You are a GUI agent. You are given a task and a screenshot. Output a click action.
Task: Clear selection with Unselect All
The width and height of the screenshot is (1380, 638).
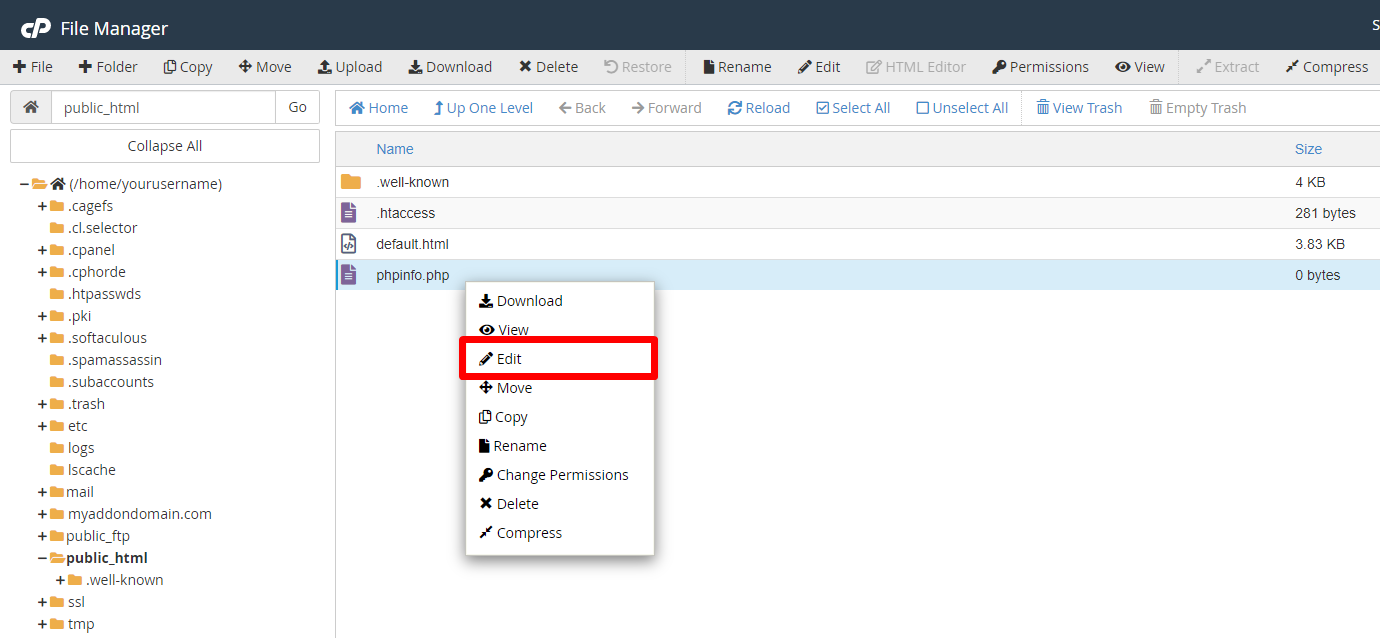pos(962,108)
